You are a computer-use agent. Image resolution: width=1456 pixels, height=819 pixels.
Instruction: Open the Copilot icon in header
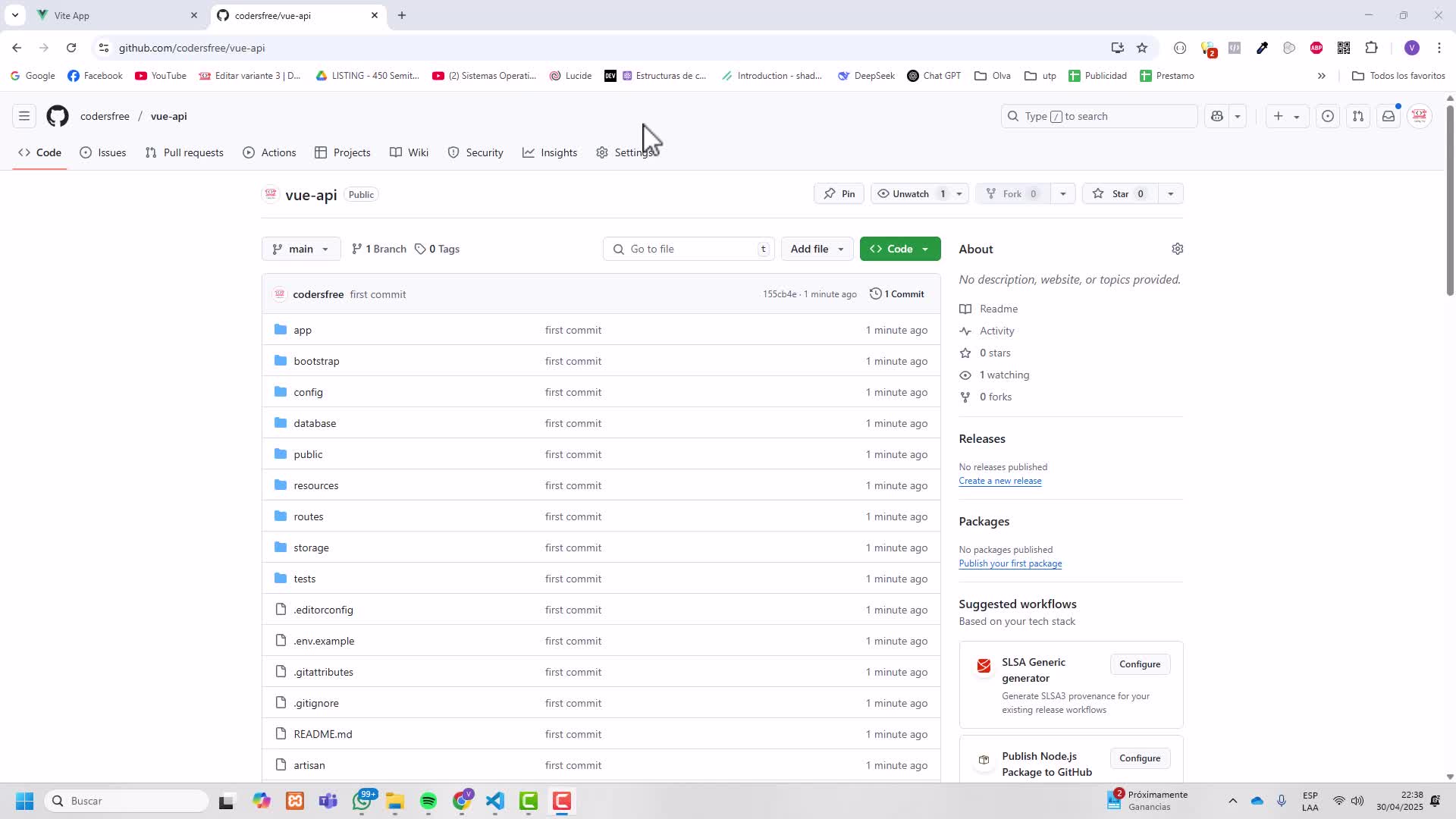[1217, 116]
